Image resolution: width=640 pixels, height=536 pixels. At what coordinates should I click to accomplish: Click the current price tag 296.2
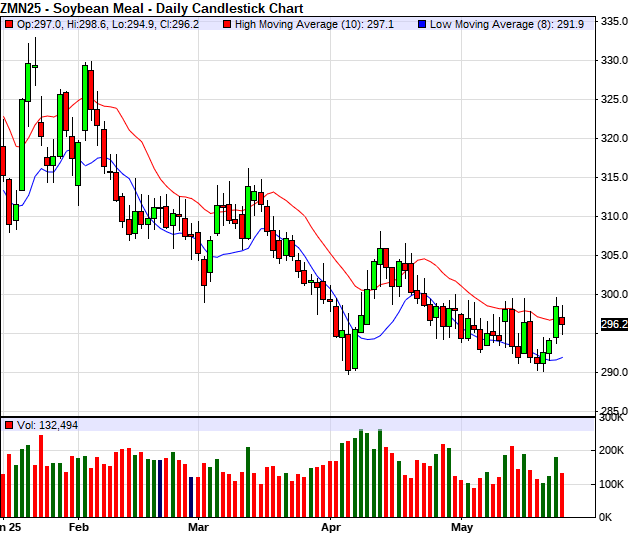coord(614,324)
